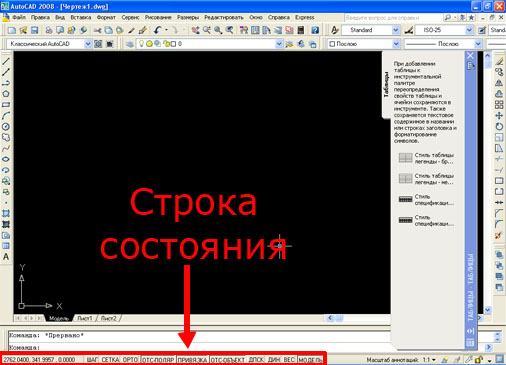Save the drawing using the floppy disk icon
The width and height of the screenshot is (506, 365).
point(34,30)
